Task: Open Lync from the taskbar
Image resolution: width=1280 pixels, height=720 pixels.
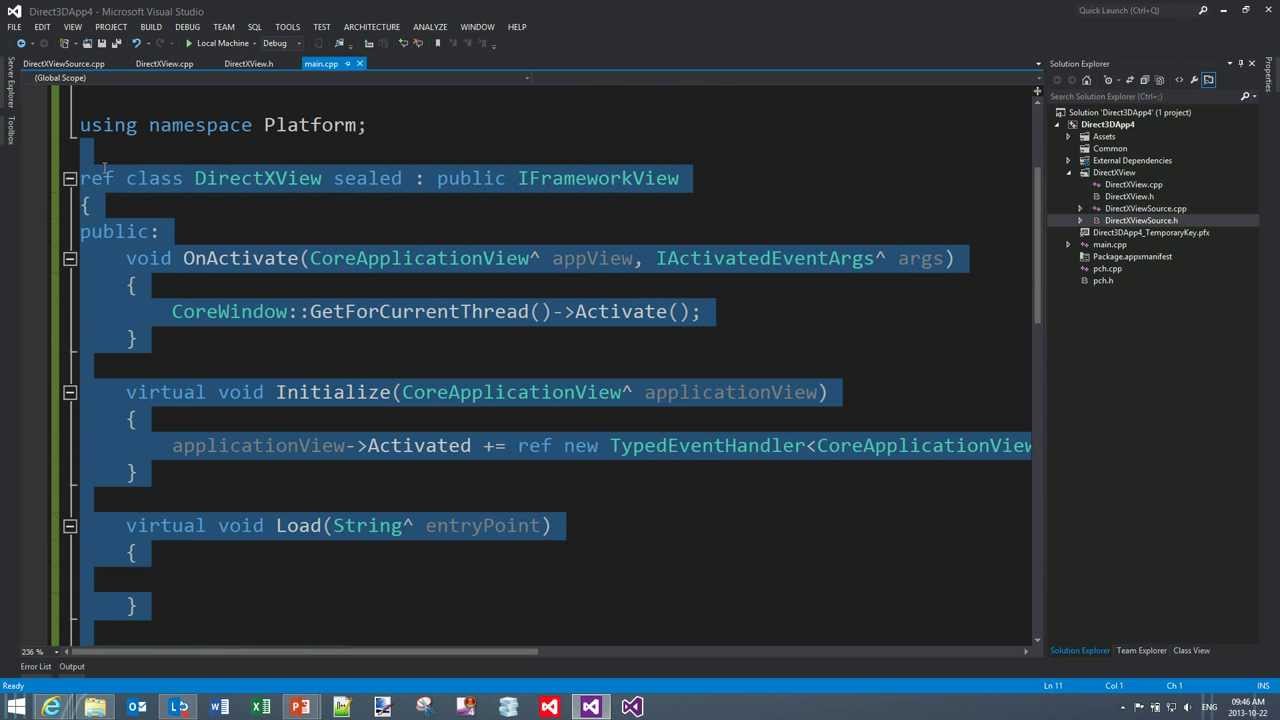Action: [x=178, y=707]
